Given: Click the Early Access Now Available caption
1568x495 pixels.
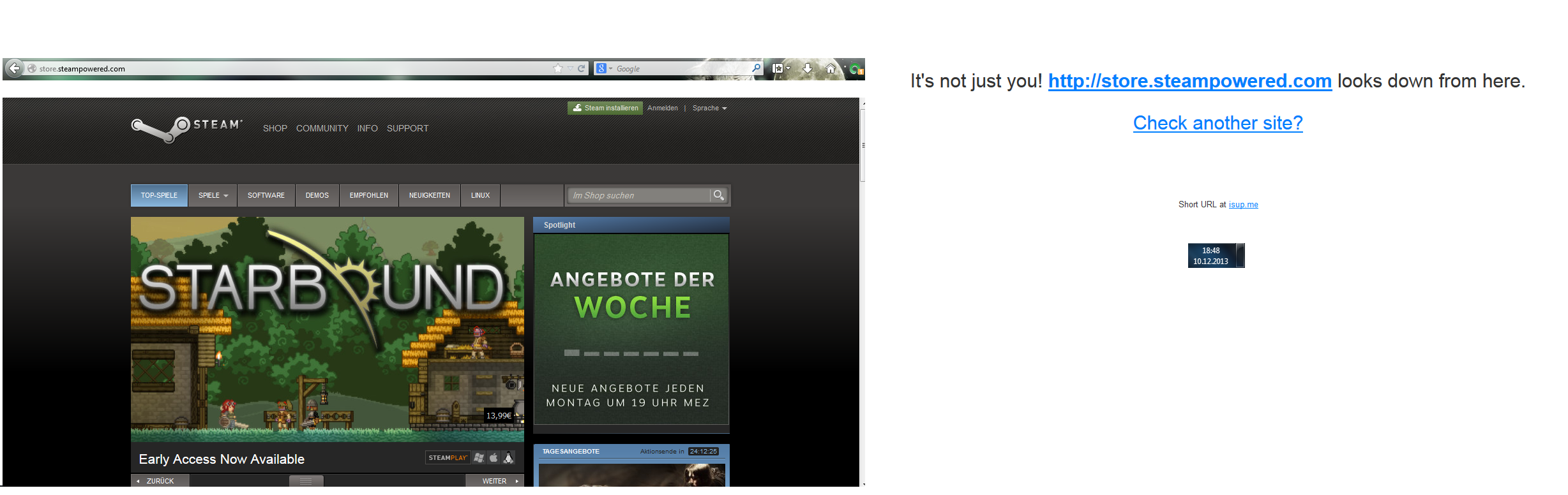Looking at the screenshot, I should (222, 459).
